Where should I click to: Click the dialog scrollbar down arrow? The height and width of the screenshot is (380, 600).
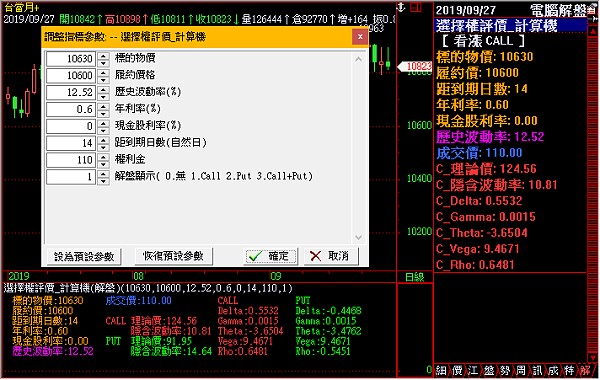click(359, 237)
